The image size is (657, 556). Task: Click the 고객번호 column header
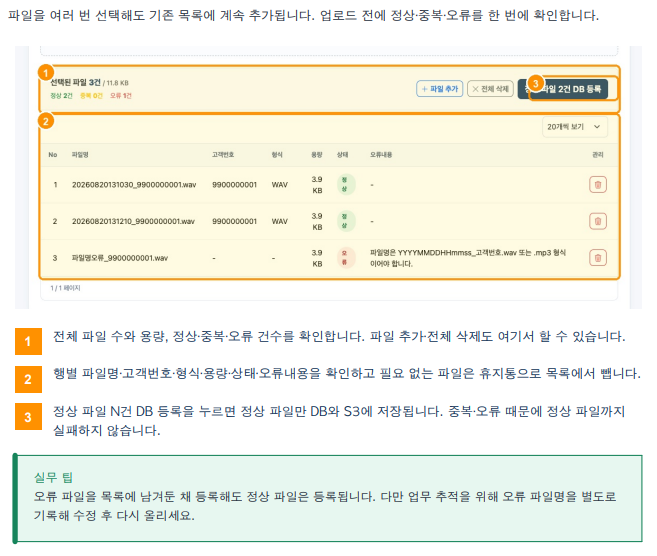click(223, 155)
